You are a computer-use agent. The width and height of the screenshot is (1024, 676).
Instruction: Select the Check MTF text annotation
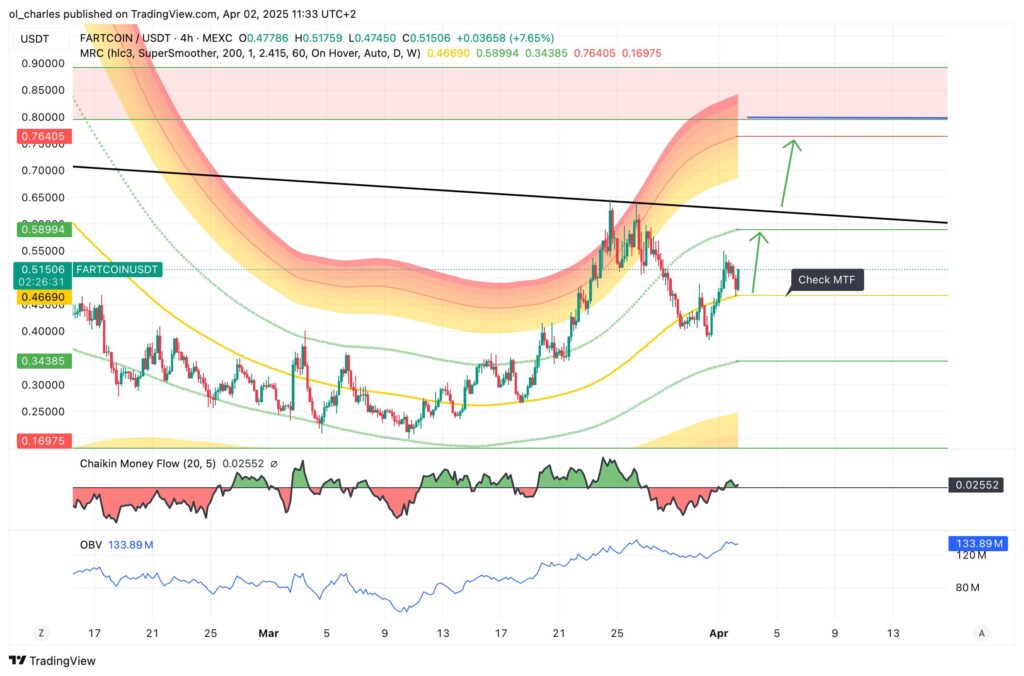[826, 280]
